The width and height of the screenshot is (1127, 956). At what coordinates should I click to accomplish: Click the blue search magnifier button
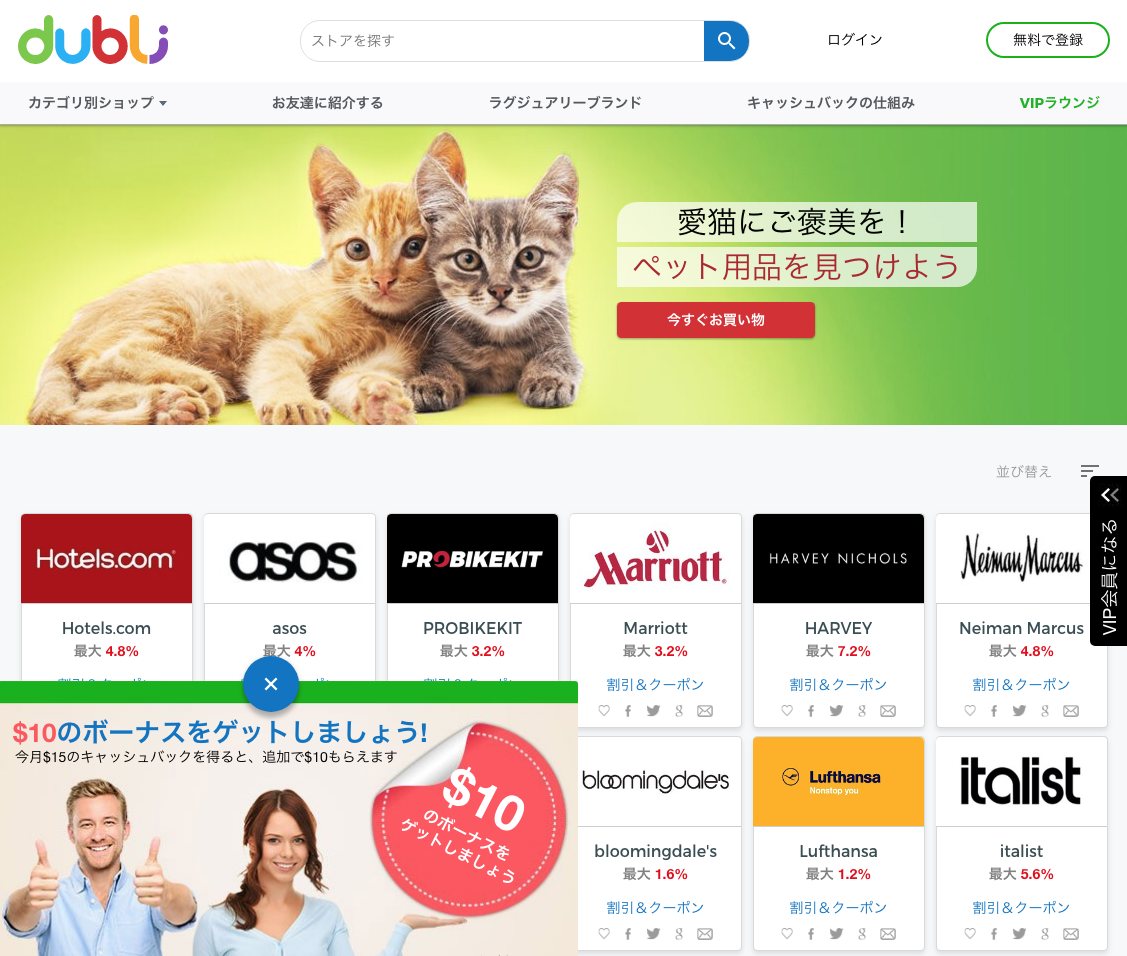coord(726,41)
